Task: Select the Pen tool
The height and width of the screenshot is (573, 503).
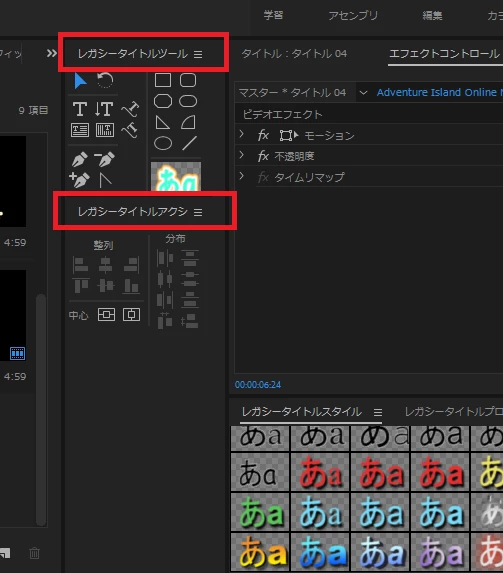Action: 80,159
